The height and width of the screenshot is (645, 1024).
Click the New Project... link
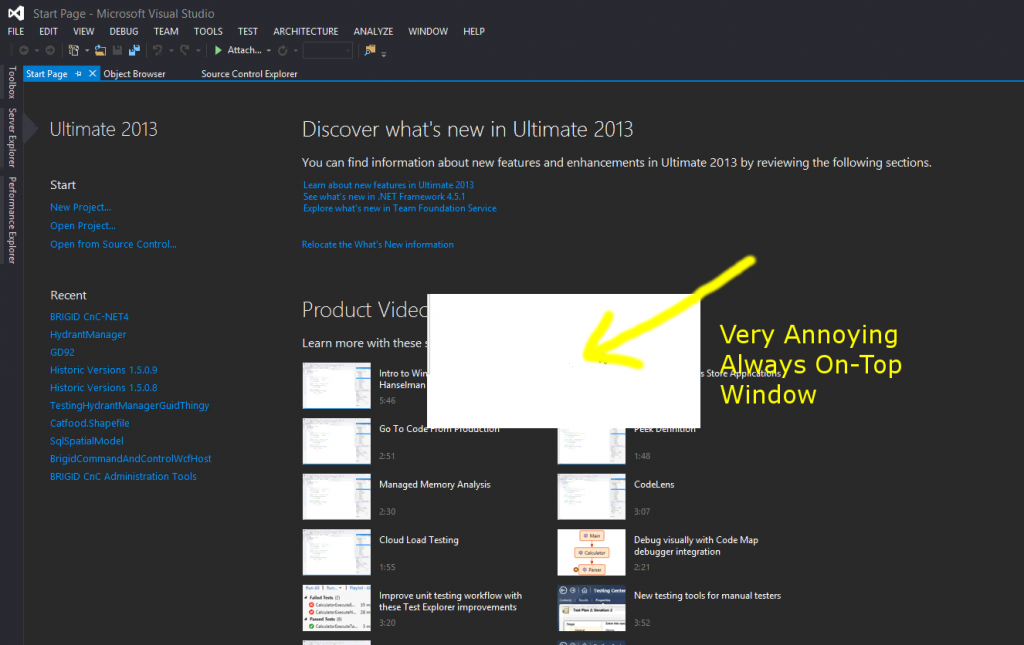[81, 207]
